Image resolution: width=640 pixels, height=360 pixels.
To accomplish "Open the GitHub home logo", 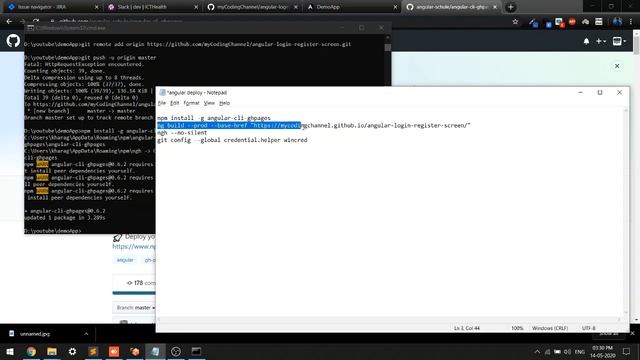I will pyautogui.click(x=13, y=41).
